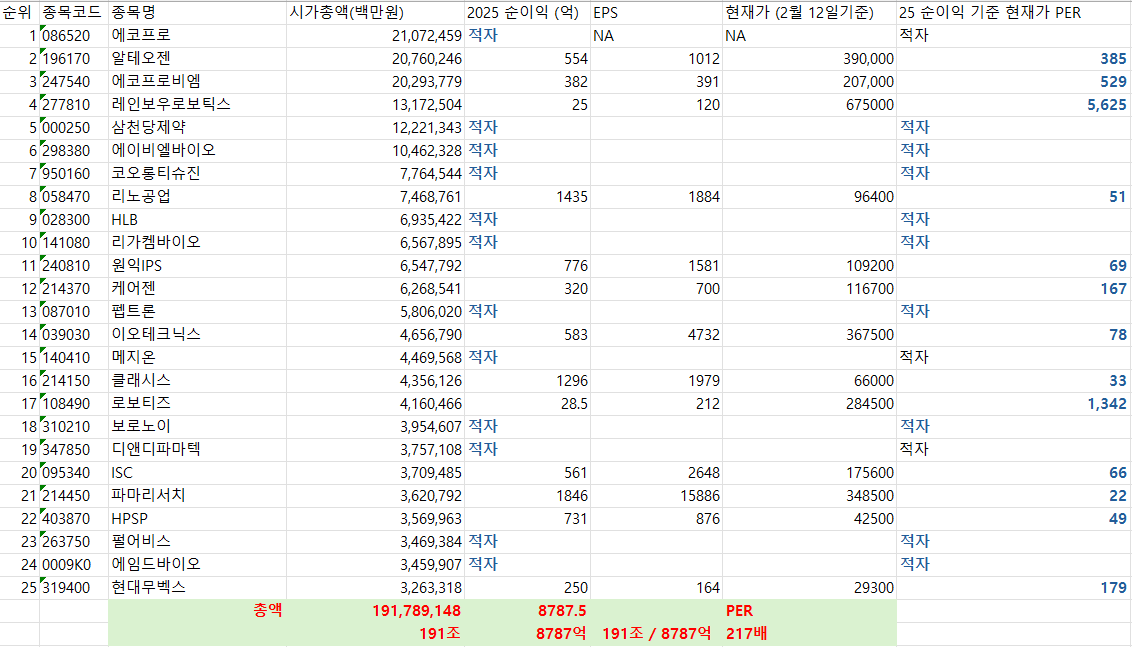Click the total 191,789,148 cell
Screen dimensions: 1132x647
tap(375, 611)
